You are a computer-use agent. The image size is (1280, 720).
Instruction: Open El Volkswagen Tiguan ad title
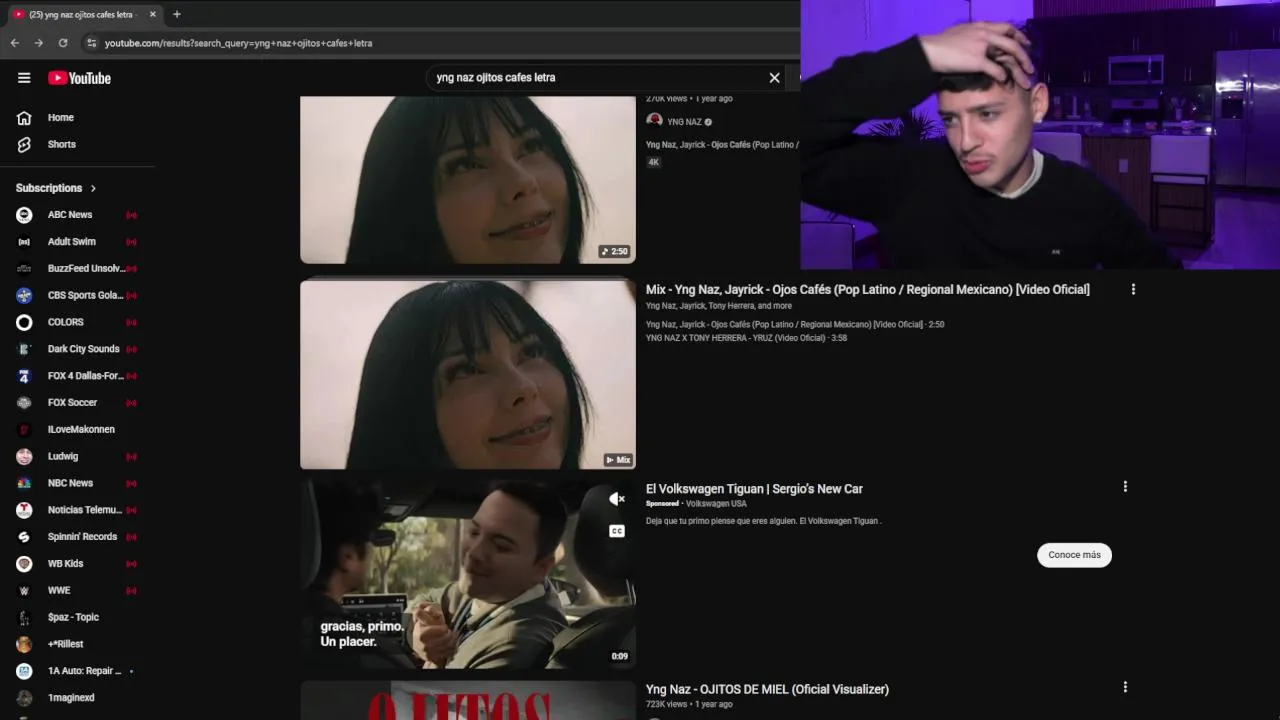pyautogui.click(x=754, y=489)
